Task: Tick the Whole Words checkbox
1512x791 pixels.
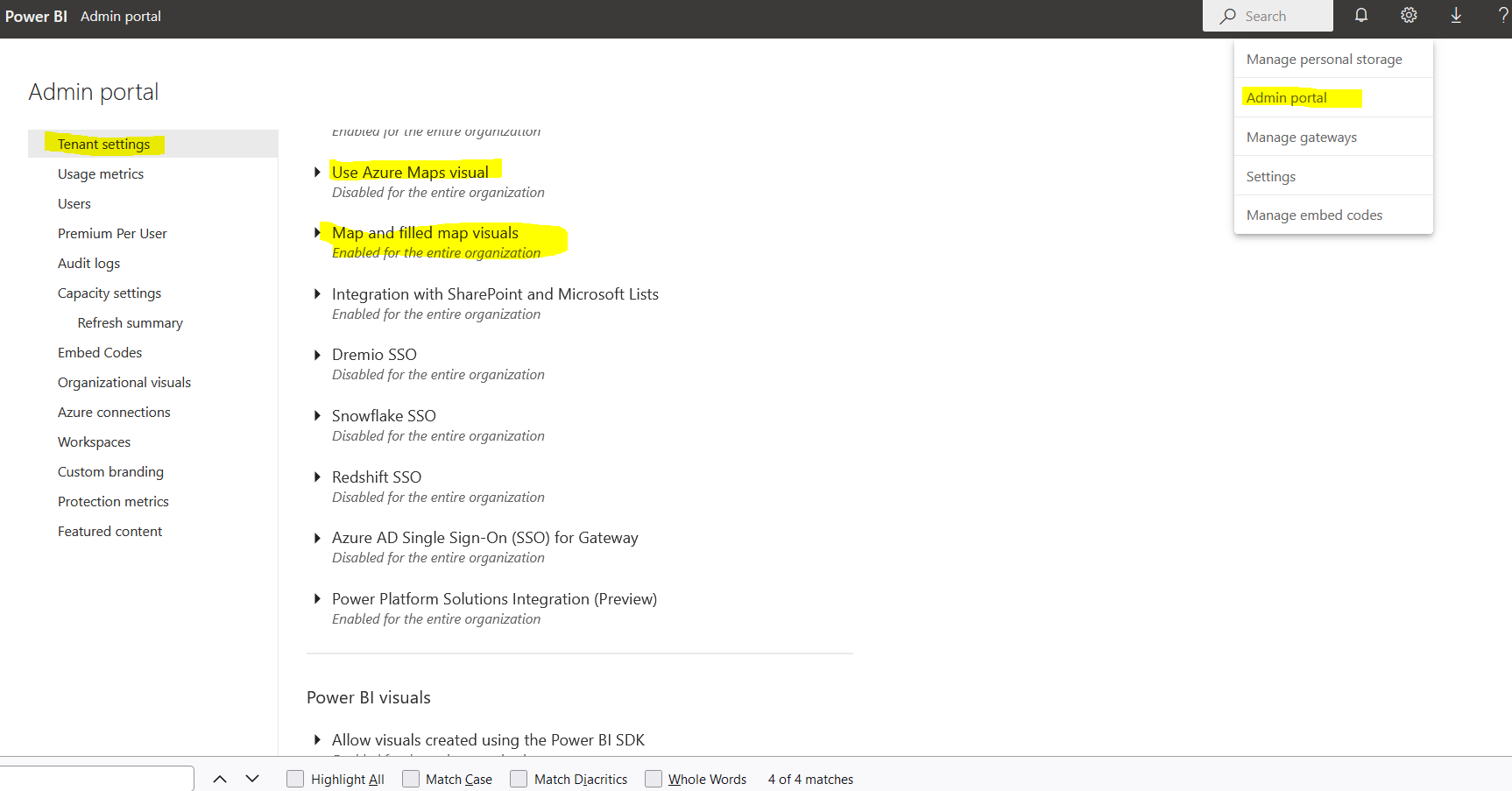Action: tap(654, 779)
